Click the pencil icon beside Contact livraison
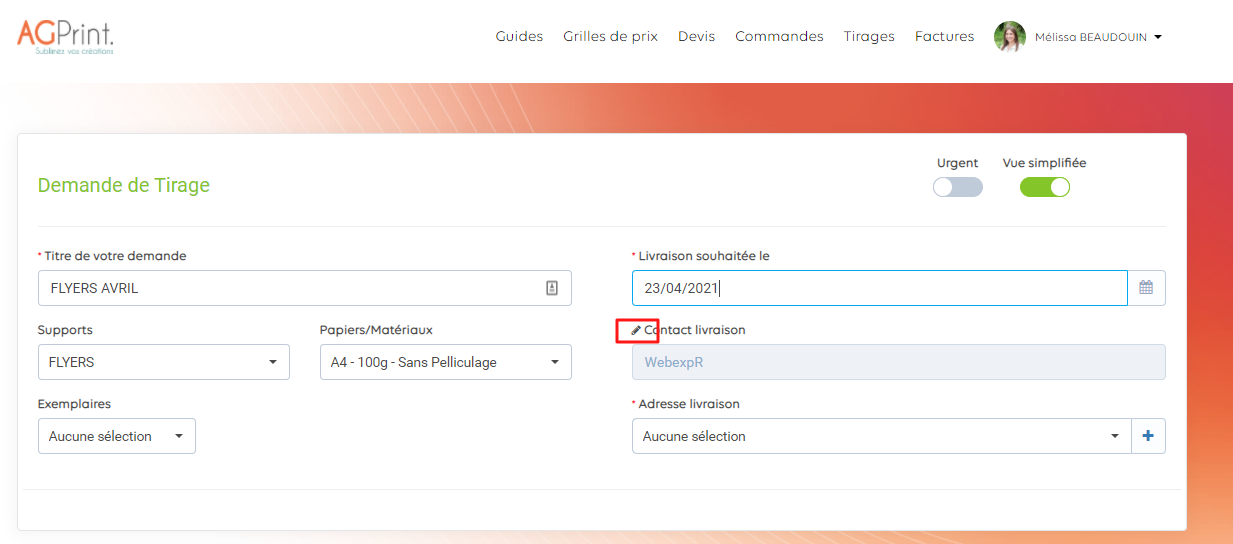This screenshot has height=544, width=1233. [x=636, y=330]
